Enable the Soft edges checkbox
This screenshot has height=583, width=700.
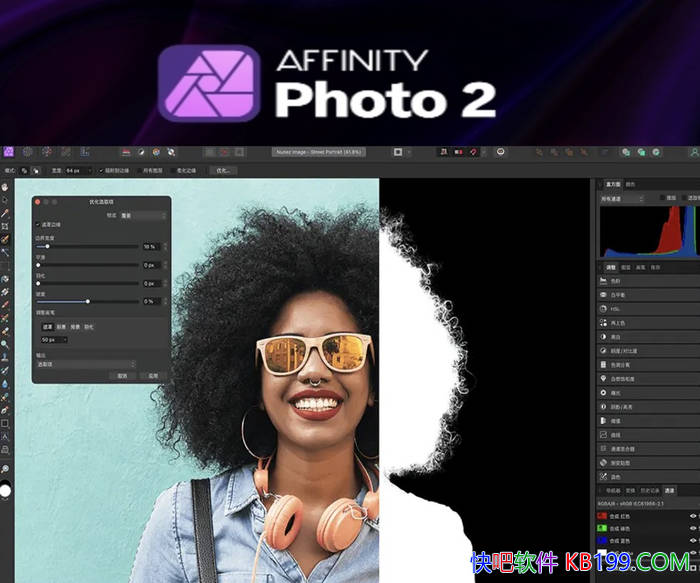pyautogui.click(x=173, y=171)
